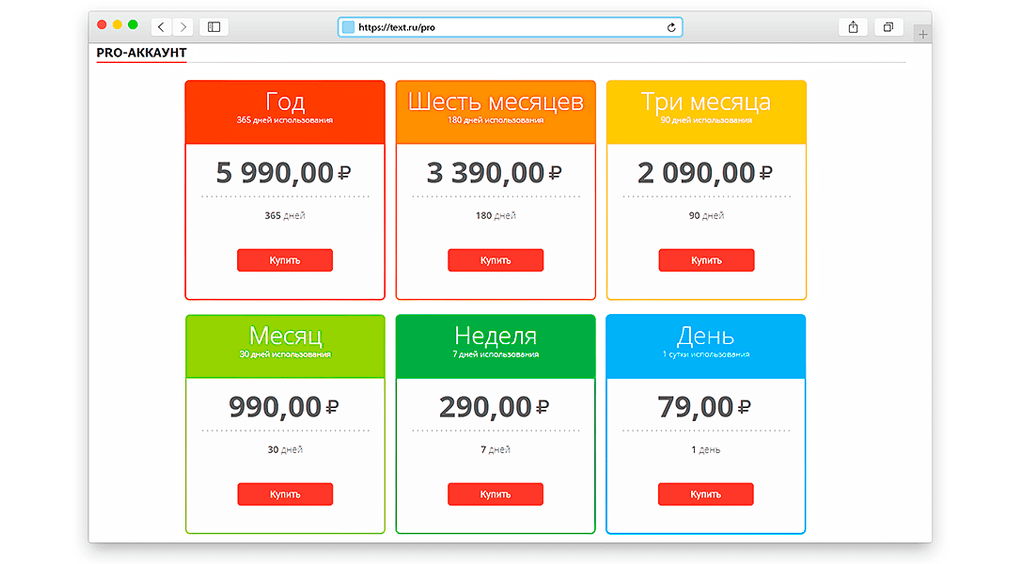The width and height of the screenshot is (1024, 564).
Task: Open a new tab with the plus icon
Action: pyautogui.click(x=922, y=34)
